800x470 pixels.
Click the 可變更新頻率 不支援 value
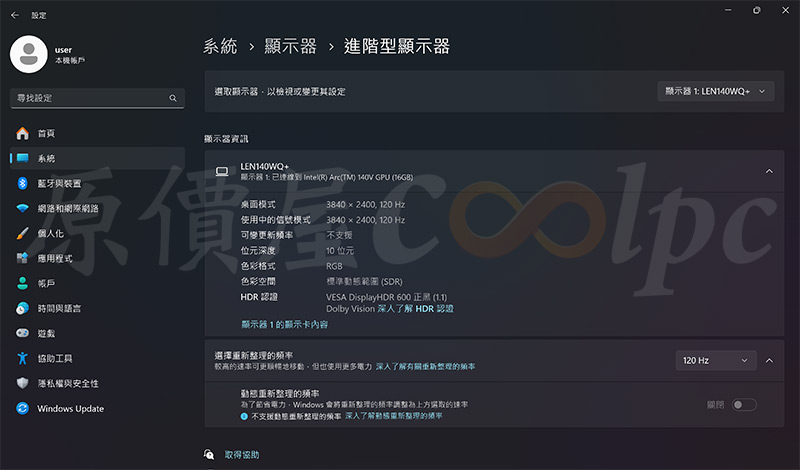point(339,235)
